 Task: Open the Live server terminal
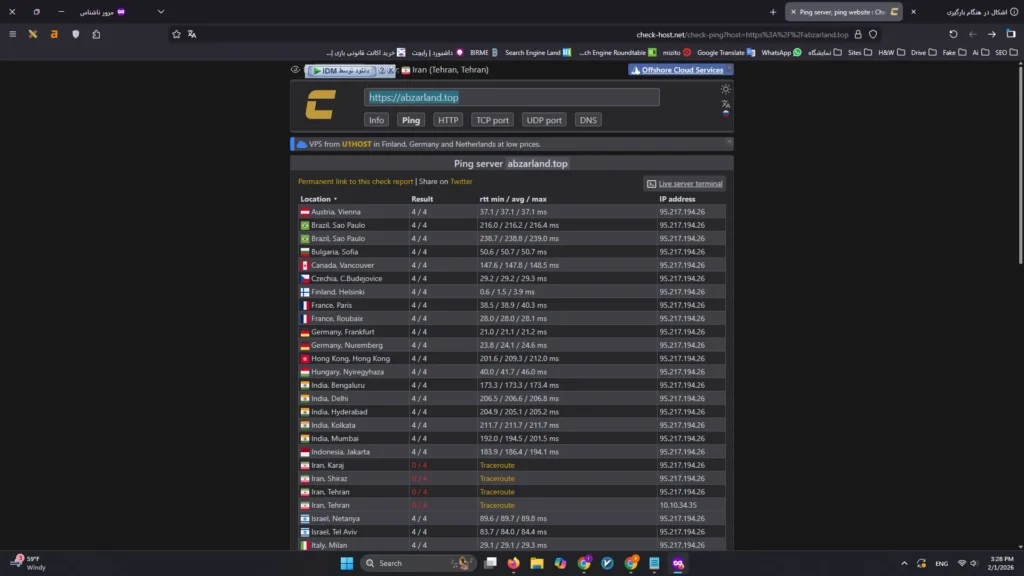click(685, 184)
